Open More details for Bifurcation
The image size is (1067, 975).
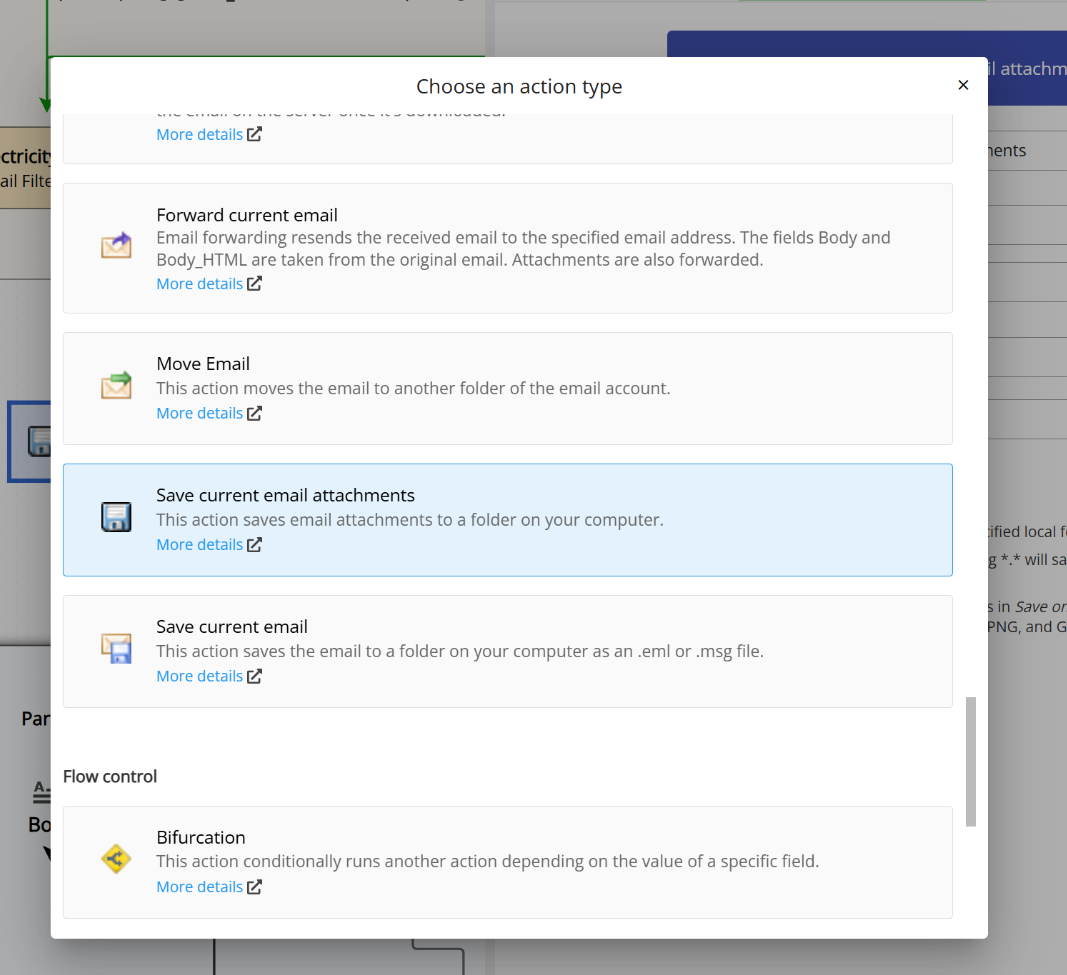(199, 886)
